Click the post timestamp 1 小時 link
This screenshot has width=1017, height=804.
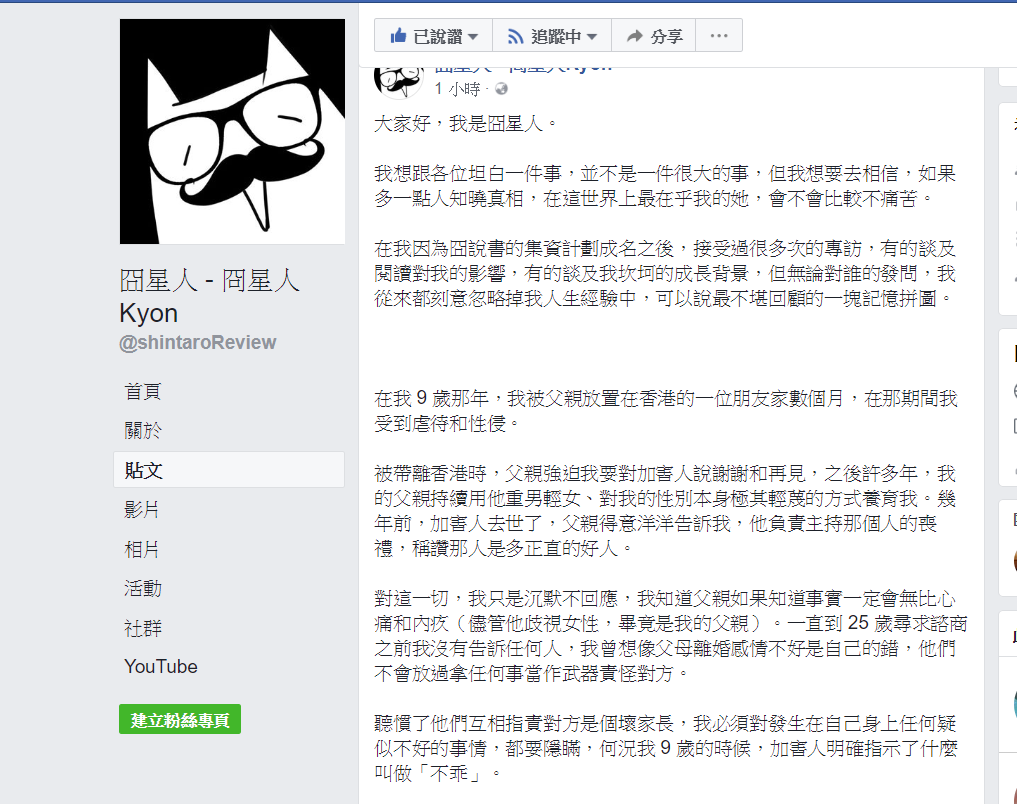pos(457,89)
